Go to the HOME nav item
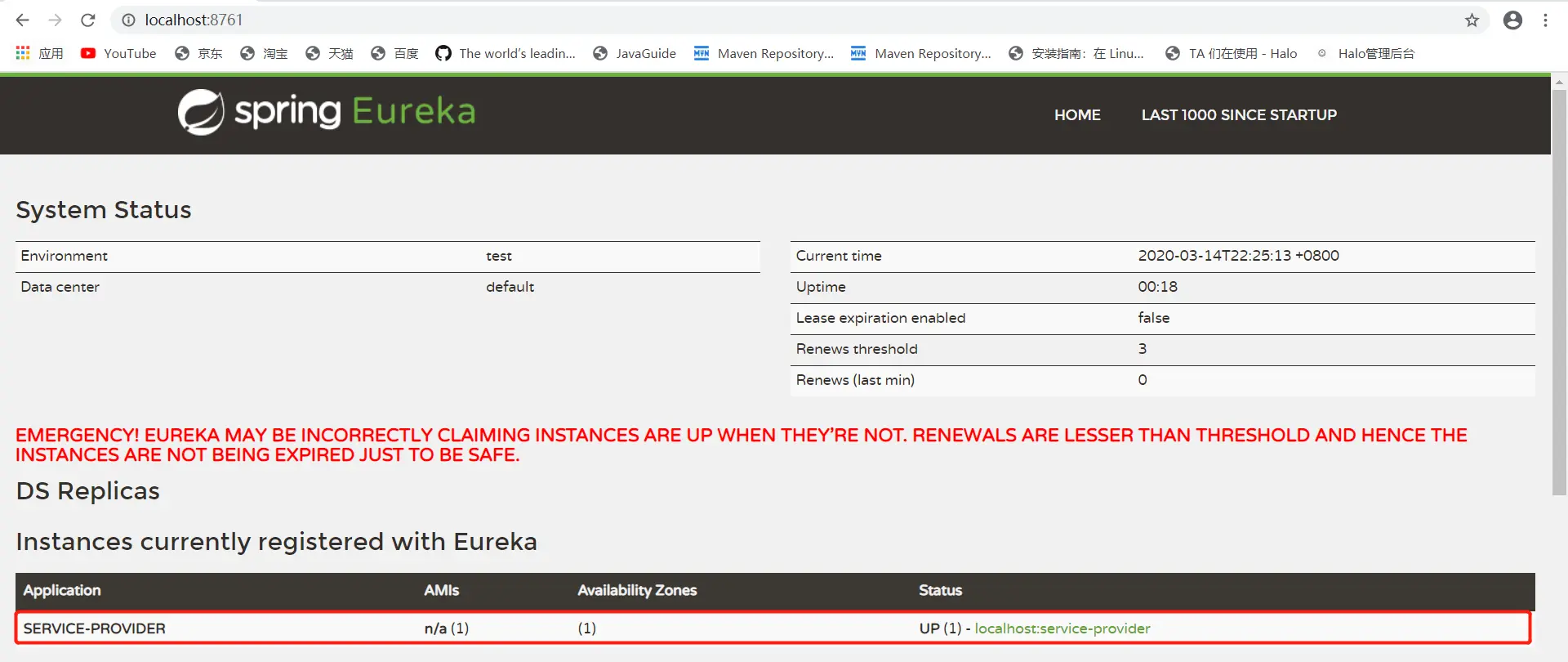The height and width of the screenshot is (662, 1568). (x=1077, y=115)
